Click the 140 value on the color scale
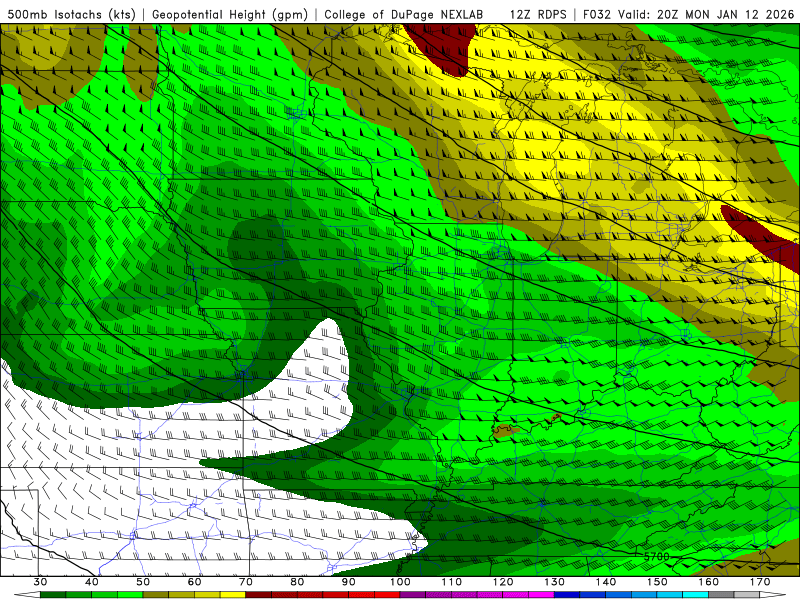 pyautogui.click(x=606, y=582)
